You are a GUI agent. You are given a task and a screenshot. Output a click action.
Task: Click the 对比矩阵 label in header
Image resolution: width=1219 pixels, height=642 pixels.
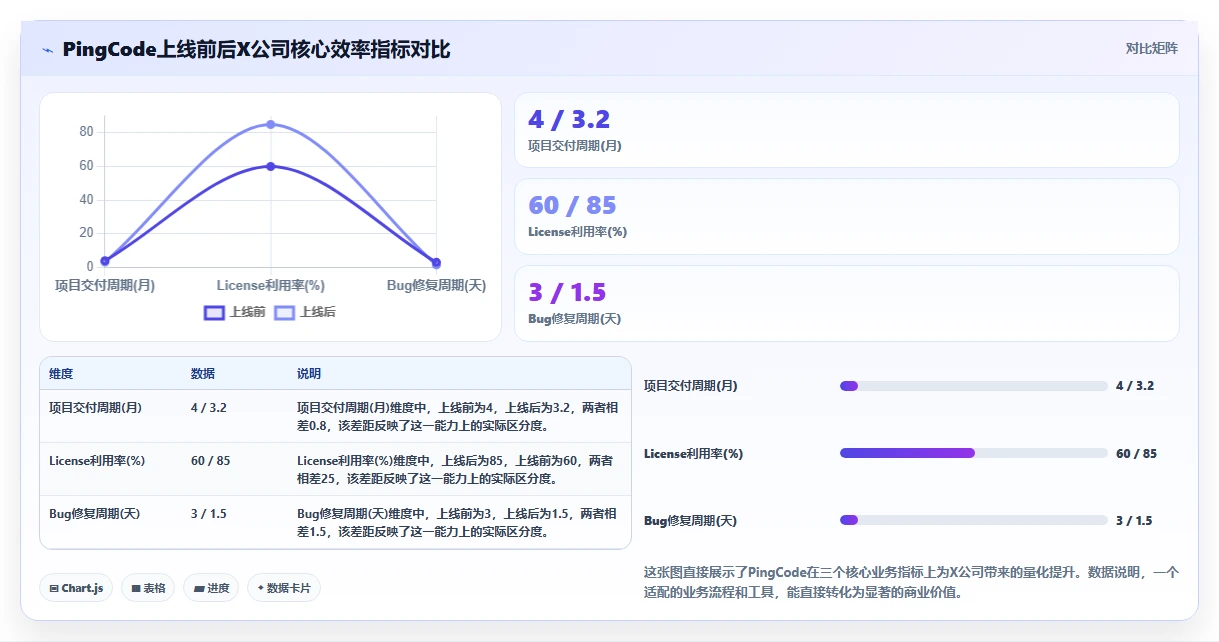click(x=1152, y=48)
